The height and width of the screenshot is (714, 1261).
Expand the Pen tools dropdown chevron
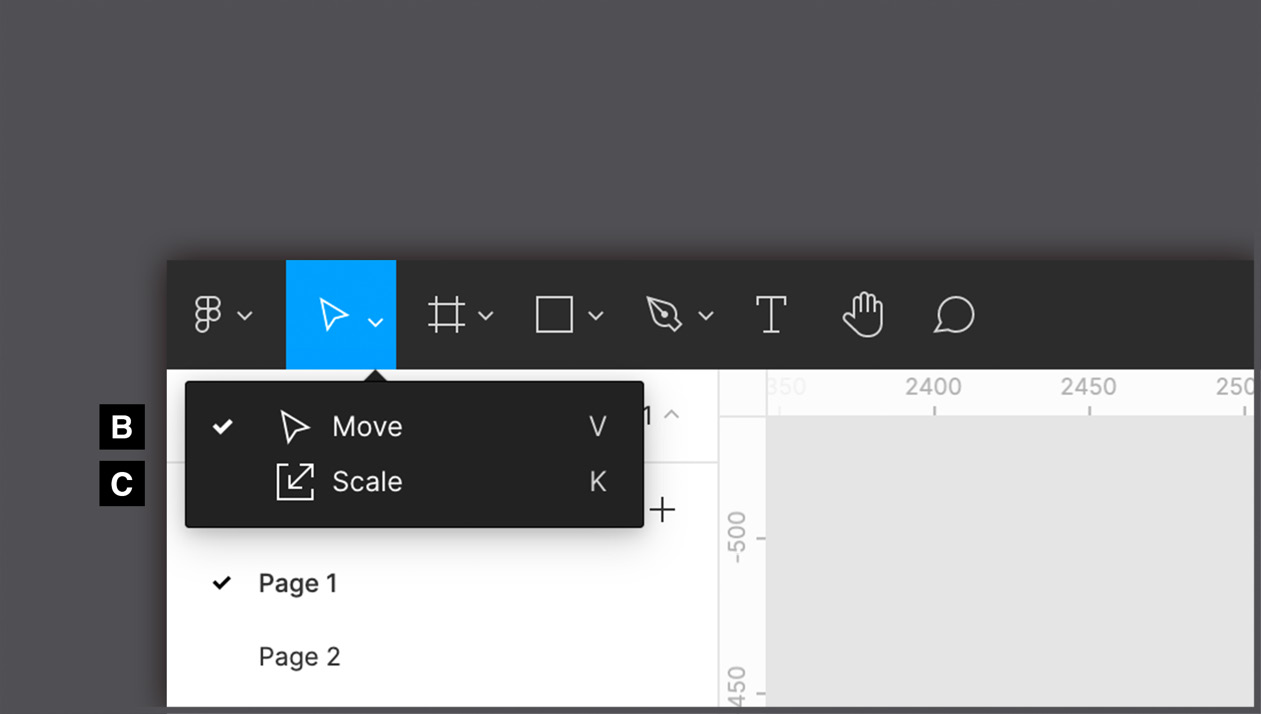click(x=706, y=316)
